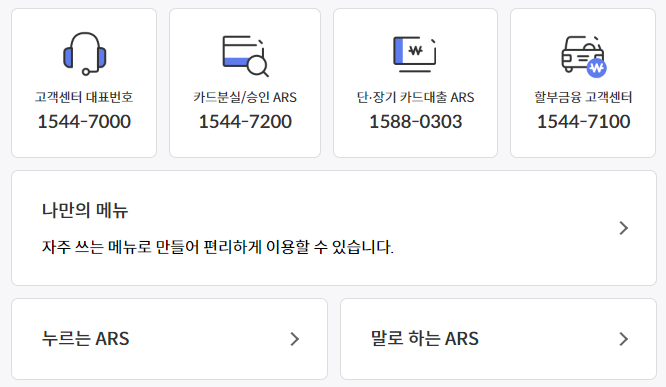Click the 자주 쓰는 메뉴로 만들어 description text
Image resolution: width=666 pixels, height=387 pixels.
tap(218, 247)
